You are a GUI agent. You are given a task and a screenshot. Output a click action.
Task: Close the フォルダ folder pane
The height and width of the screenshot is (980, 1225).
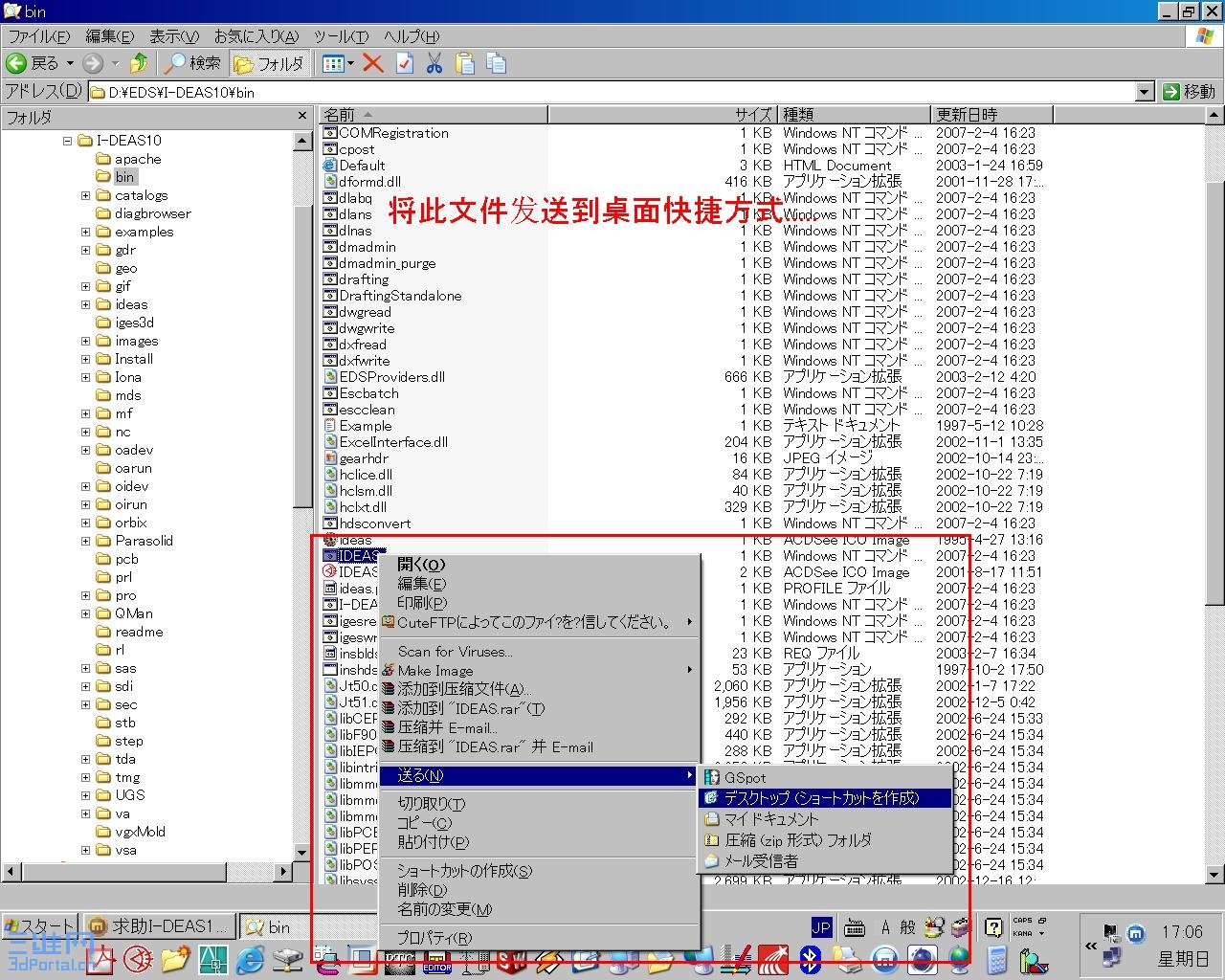tap(302, 117)
